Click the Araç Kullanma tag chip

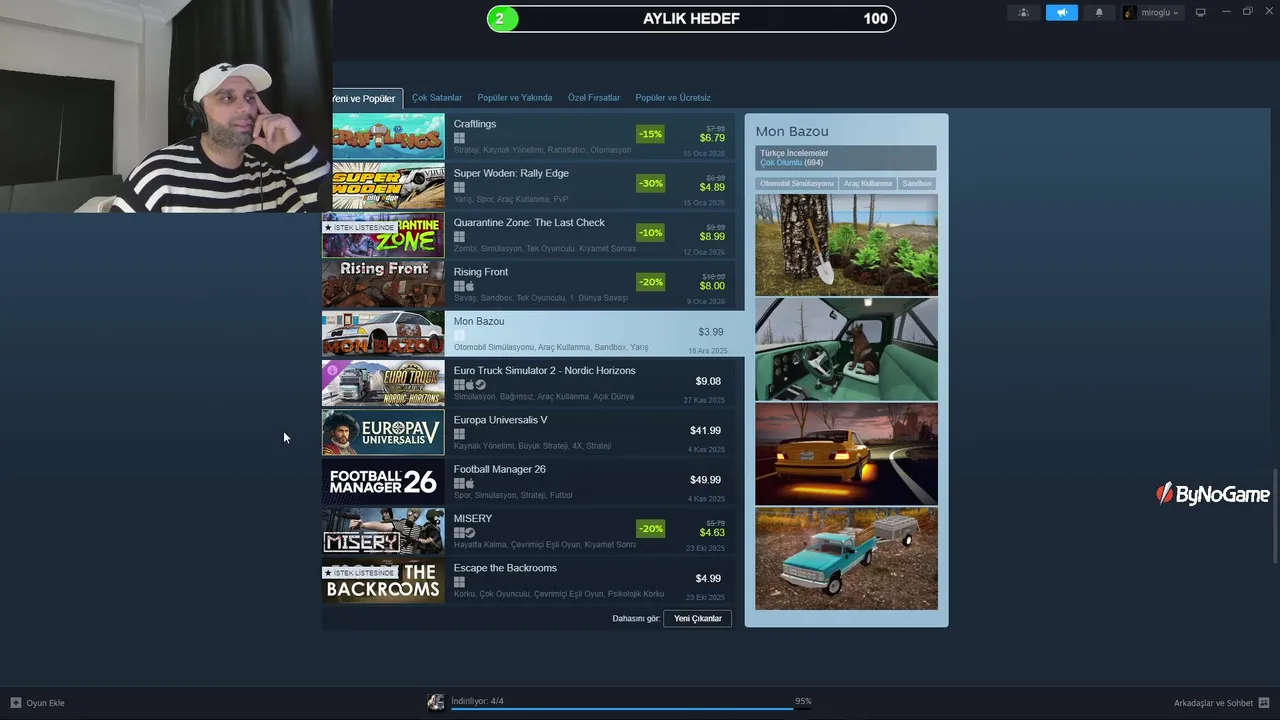[868, 184]
